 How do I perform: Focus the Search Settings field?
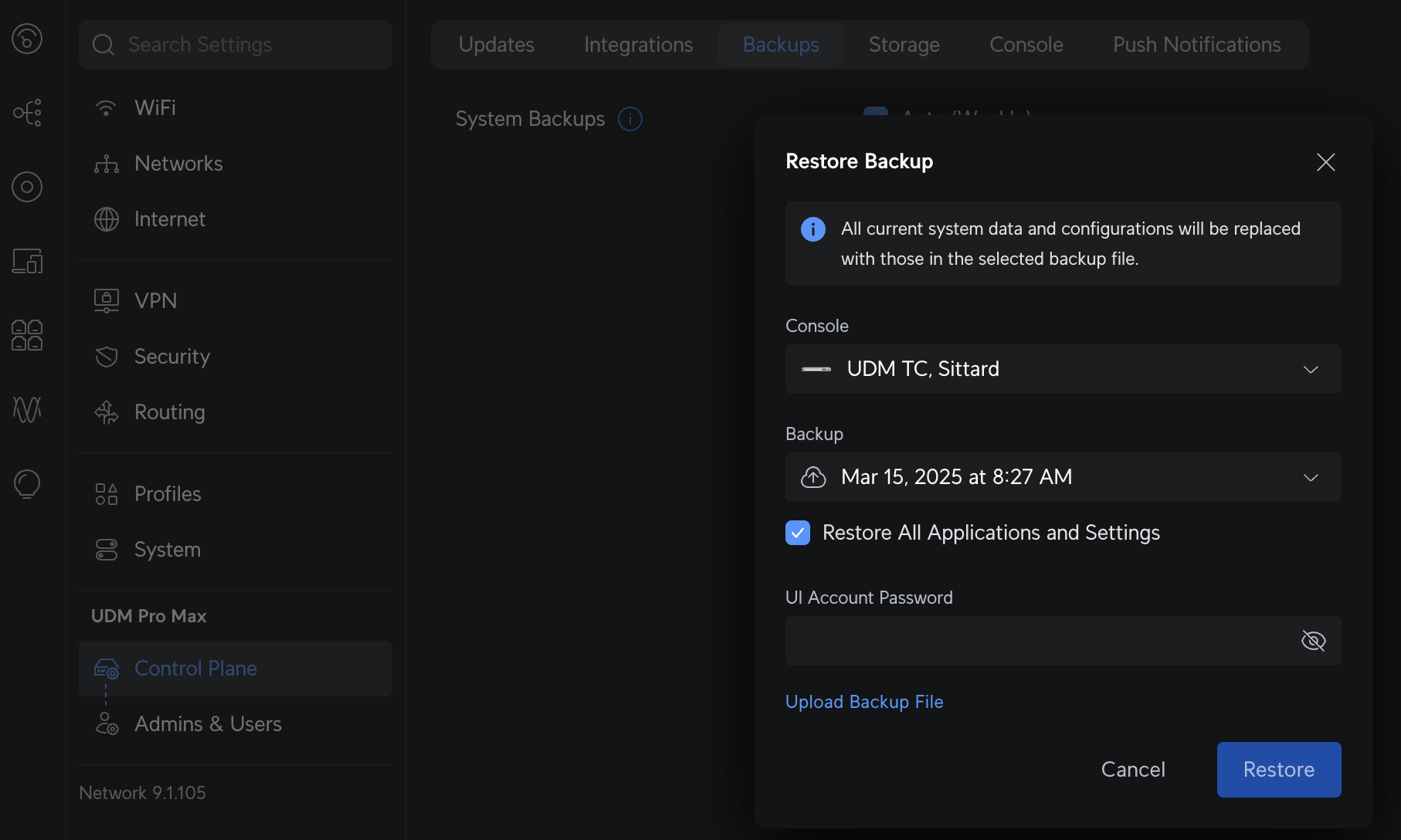[x=236, y=45]
